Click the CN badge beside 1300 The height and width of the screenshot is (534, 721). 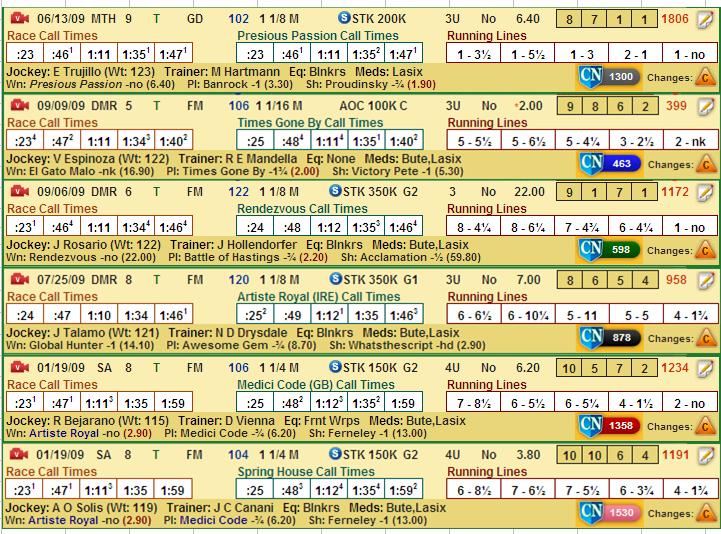tap(590, 77)
